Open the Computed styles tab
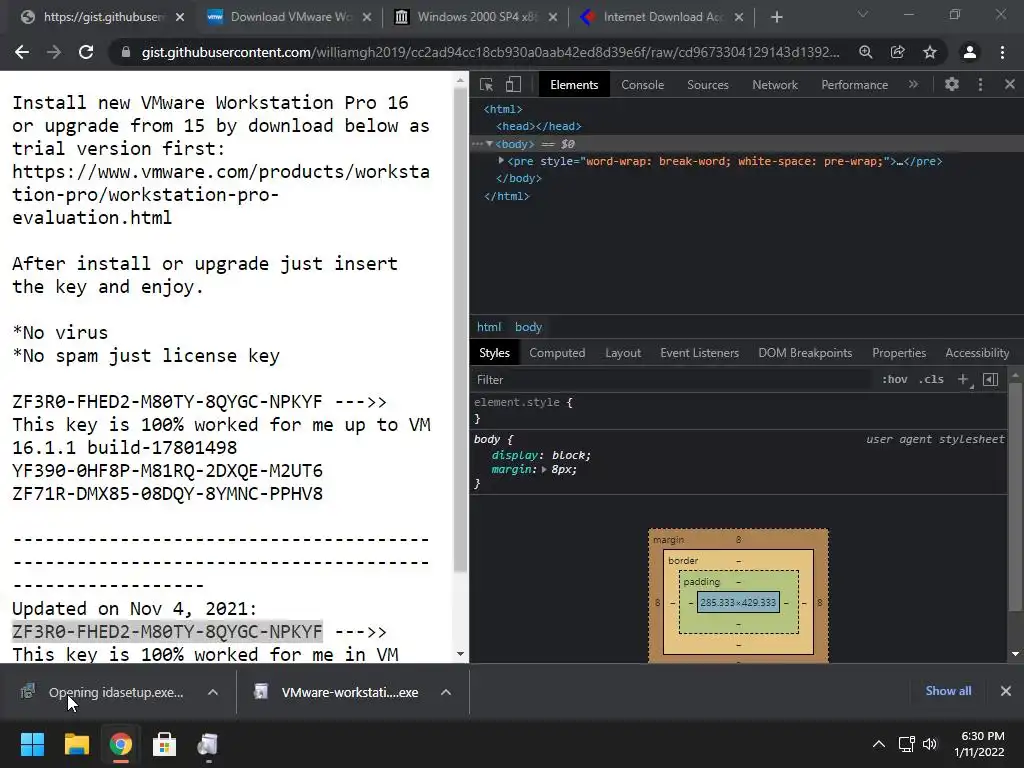The image size is (1024, 768). [x=557, y=353]
